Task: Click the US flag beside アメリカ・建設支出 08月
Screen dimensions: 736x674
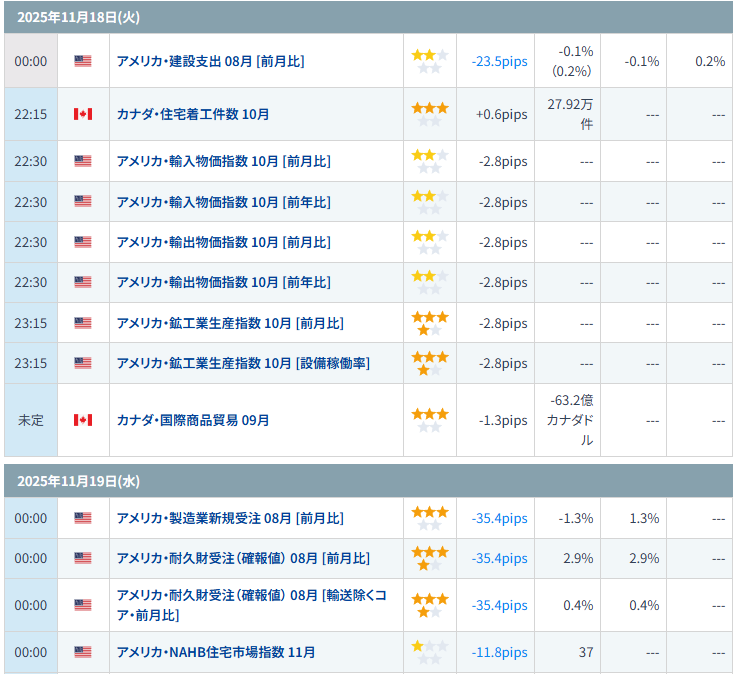Action: (83, 61)
